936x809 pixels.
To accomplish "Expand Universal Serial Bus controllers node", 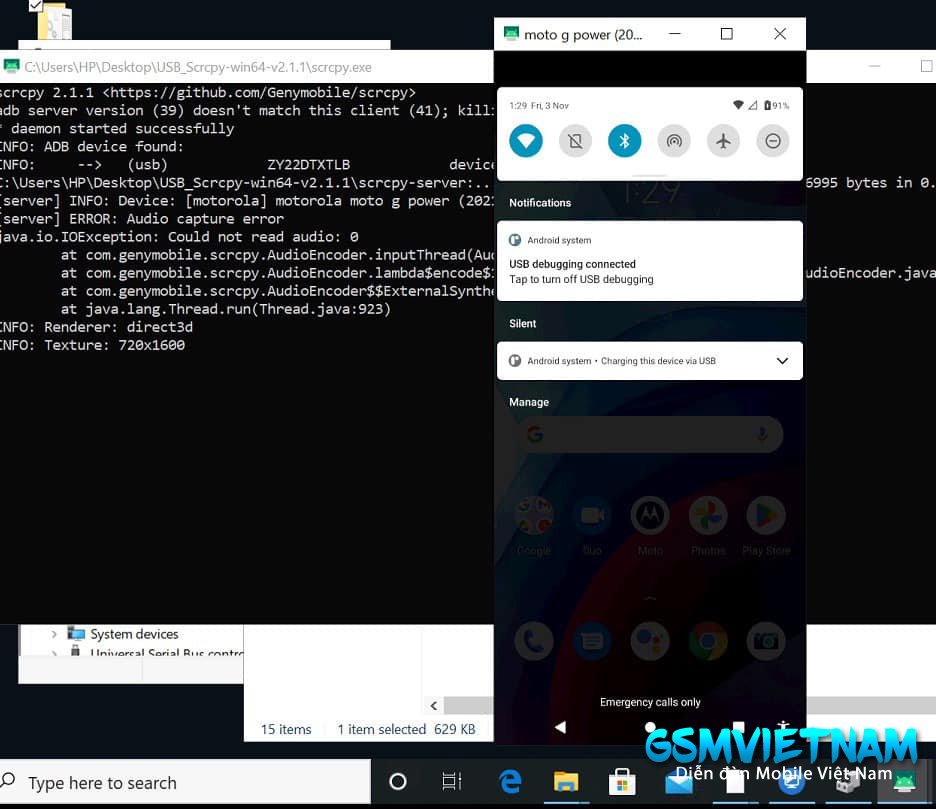I will click(54, 653).
